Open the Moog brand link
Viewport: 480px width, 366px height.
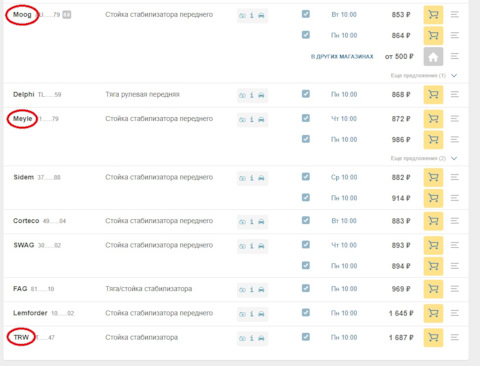coord(22,14)
